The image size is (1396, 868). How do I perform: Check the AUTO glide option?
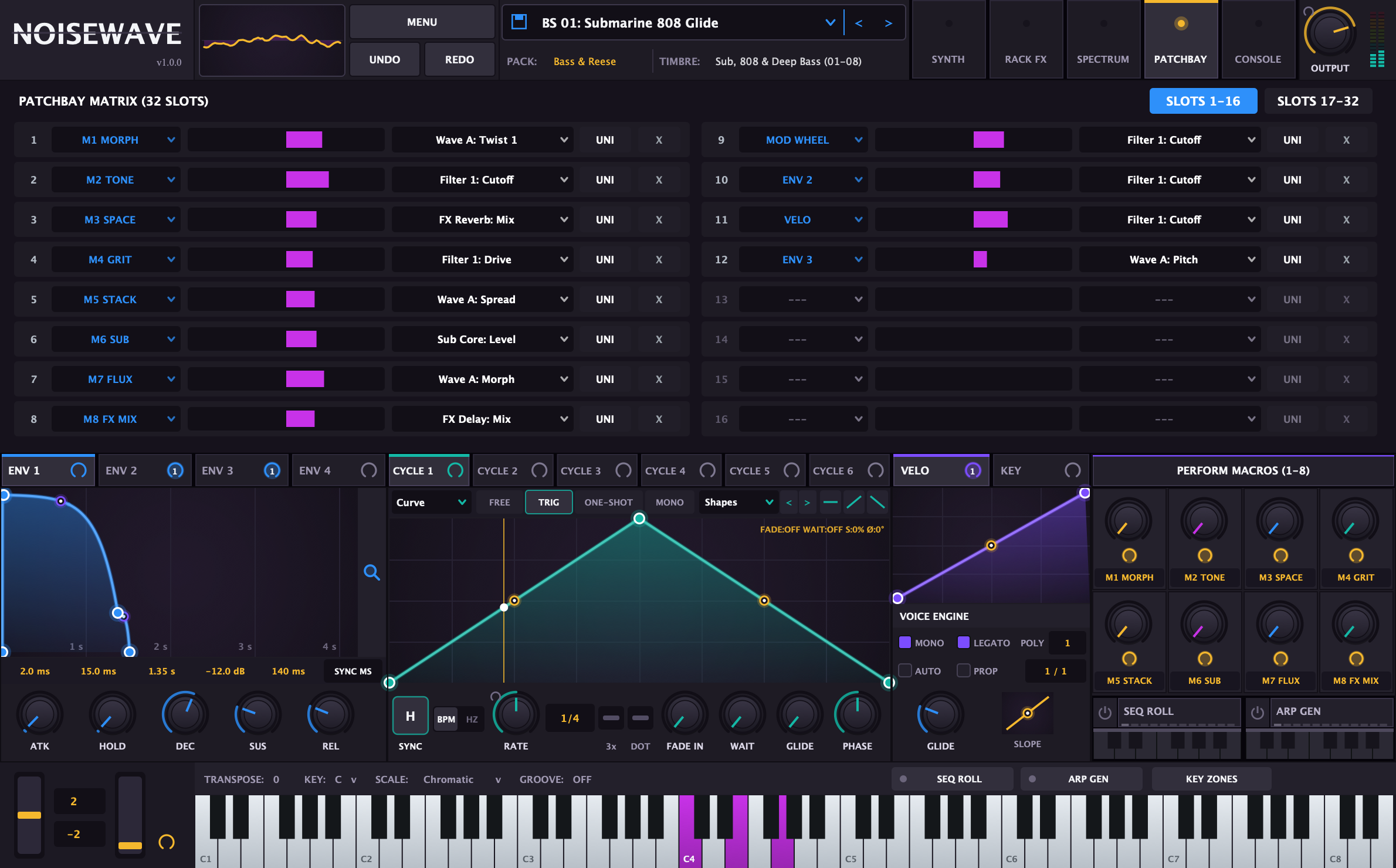(x=905, y=670)
